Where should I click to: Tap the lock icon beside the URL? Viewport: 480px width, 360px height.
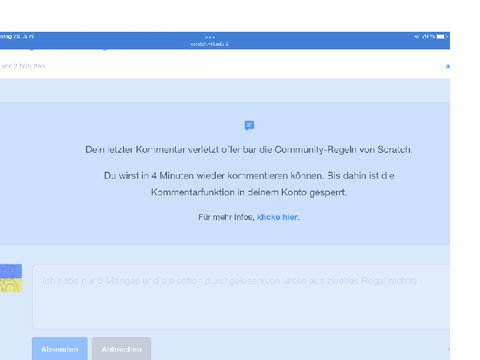click(x=227, y=44)
